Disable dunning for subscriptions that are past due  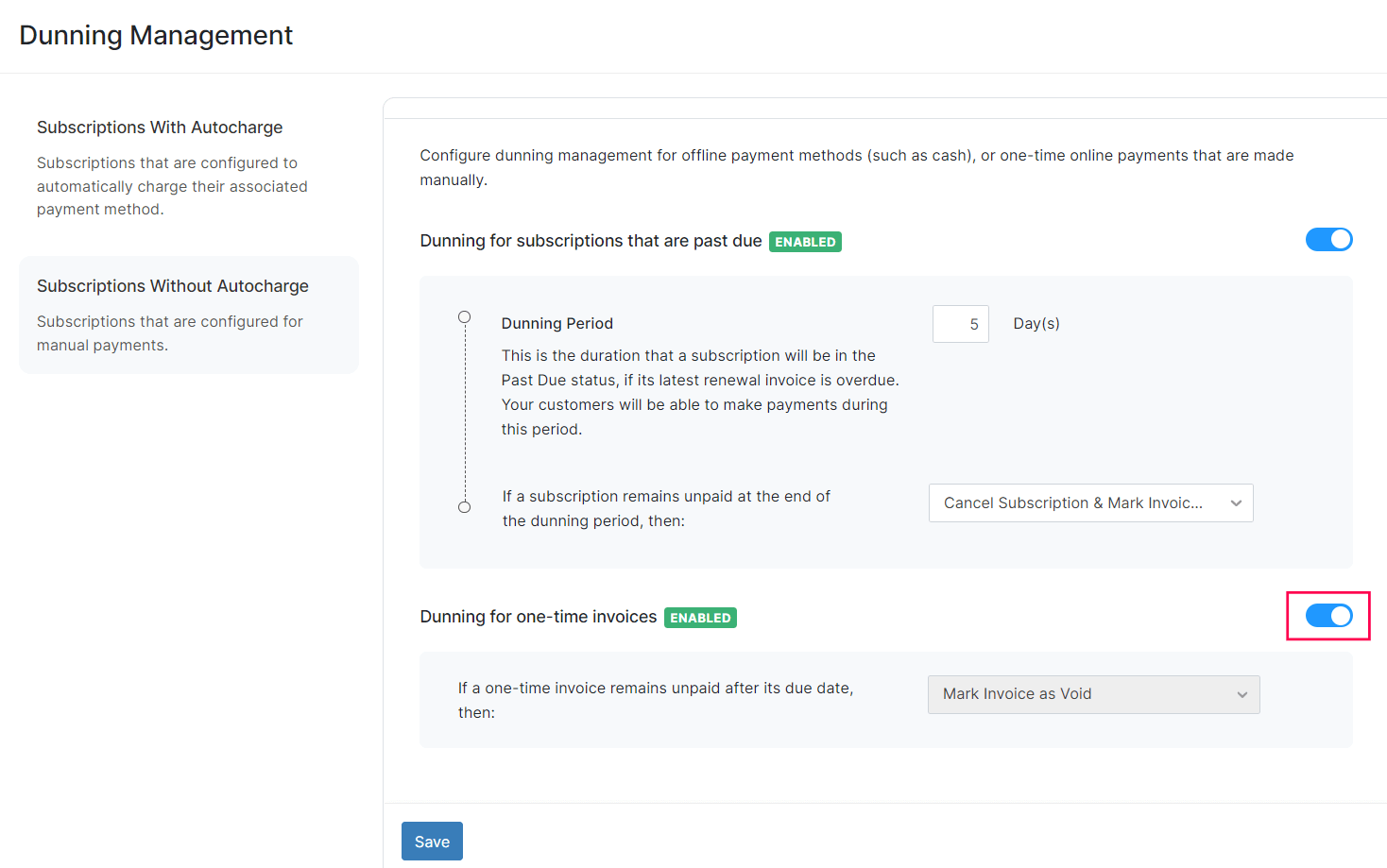[x=1328, y=240]
